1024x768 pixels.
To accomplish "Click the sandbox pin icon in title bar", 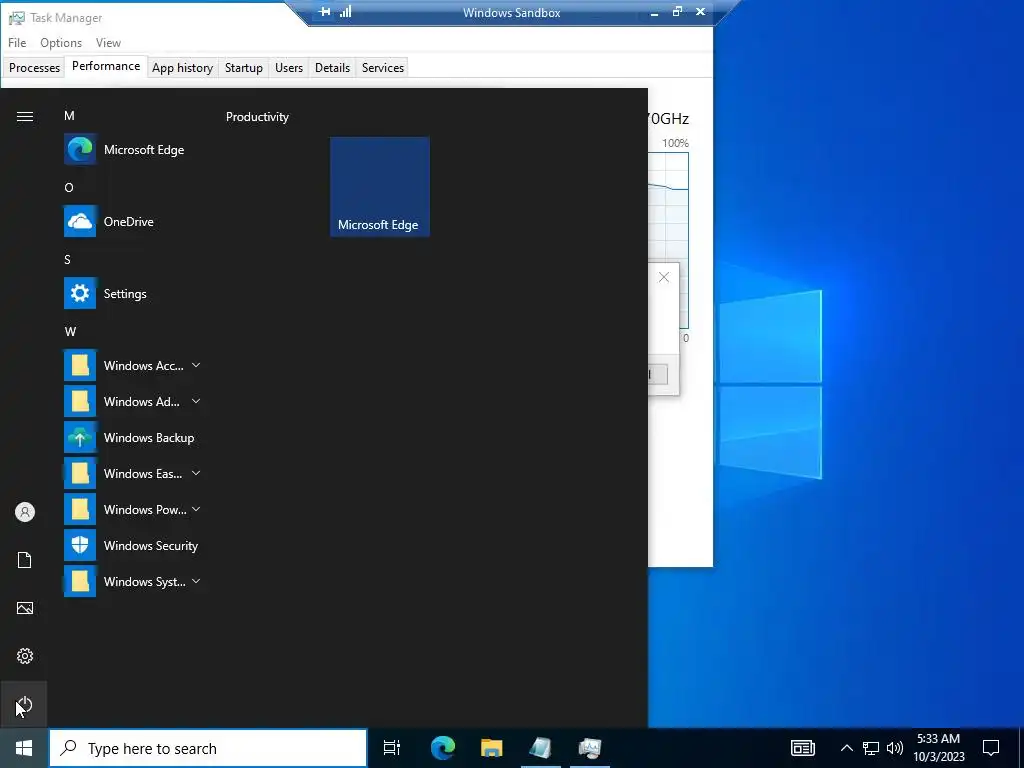I will click(325, 12).
